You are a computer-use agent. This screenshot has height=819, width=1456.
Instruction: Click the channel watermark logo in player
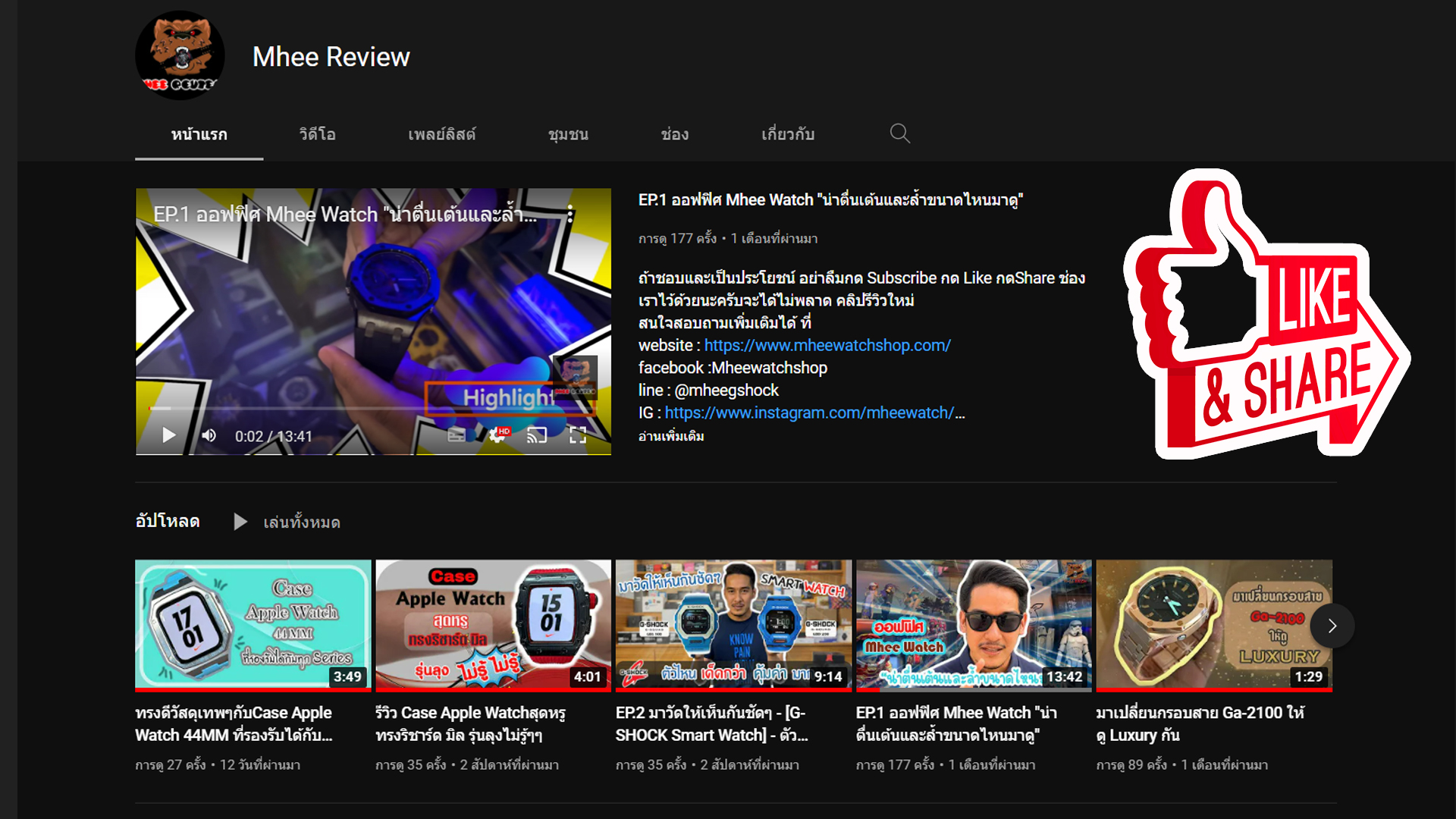pos(575,377)
